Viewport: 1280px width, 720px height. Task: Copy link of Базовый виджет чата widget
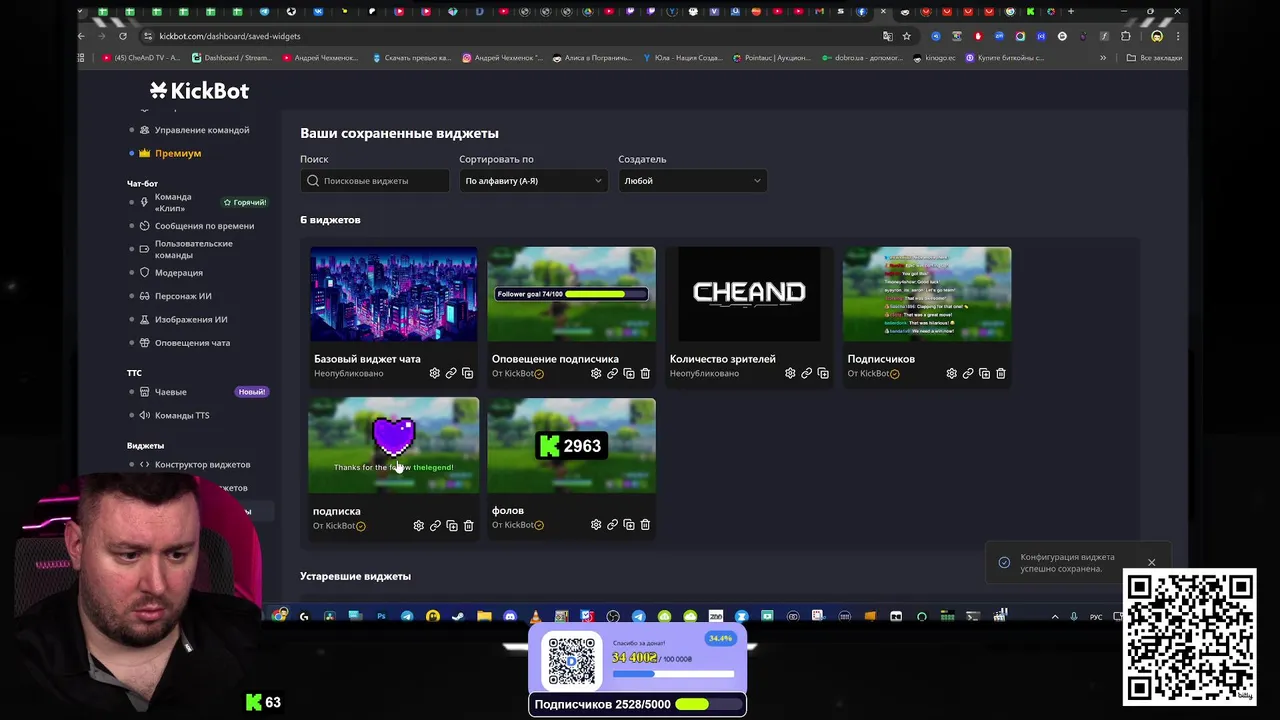[451, 373]
